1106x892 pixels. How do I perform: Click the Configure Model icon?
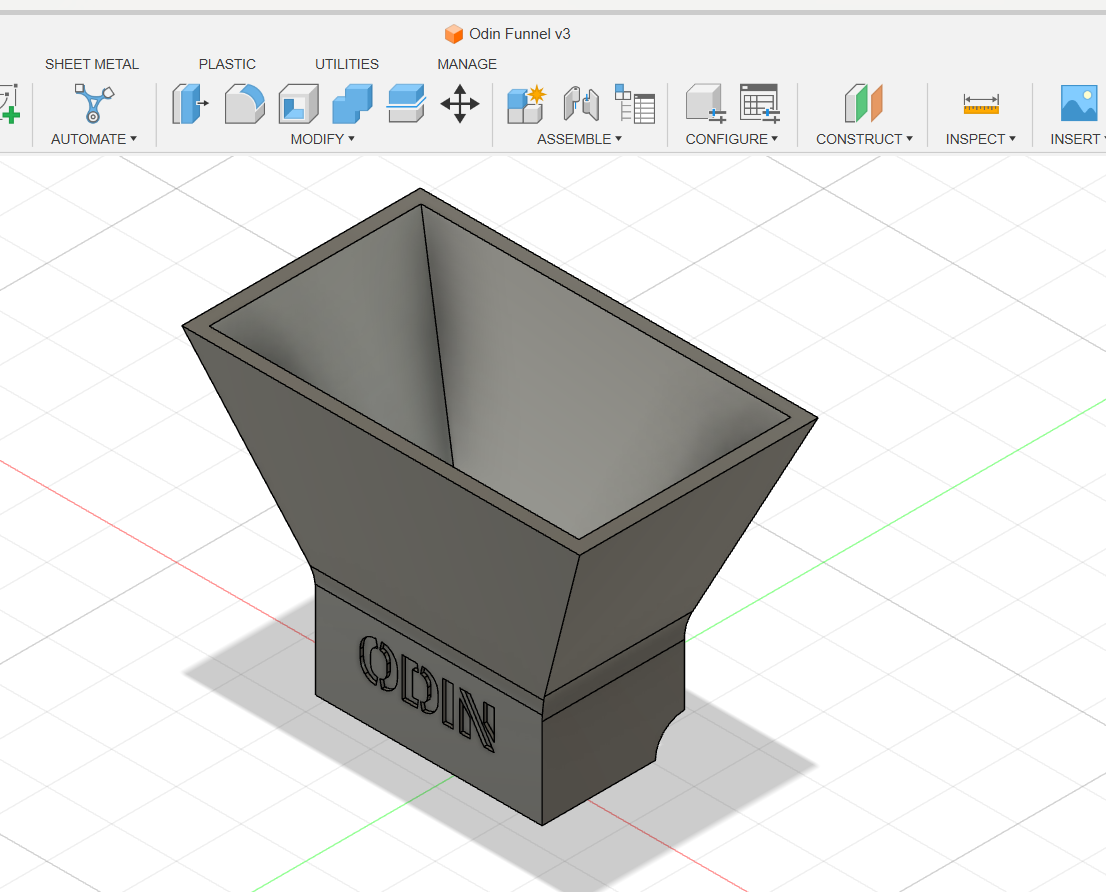[706, 104]
